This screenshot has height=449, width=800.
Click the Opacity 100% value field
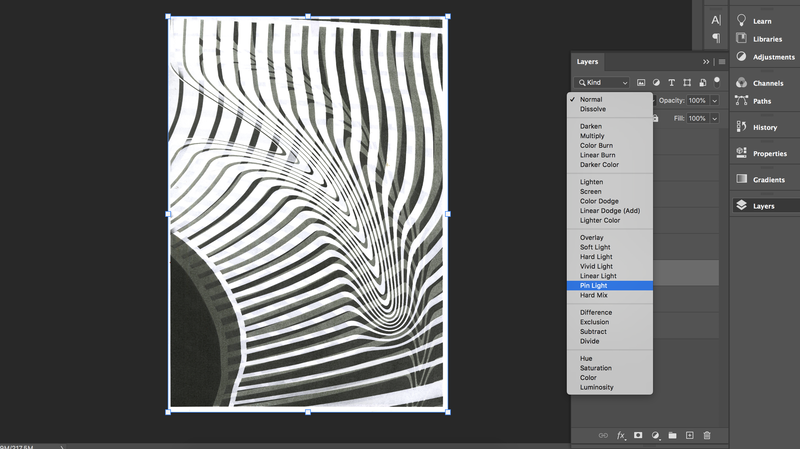click(x=697, y=101)
